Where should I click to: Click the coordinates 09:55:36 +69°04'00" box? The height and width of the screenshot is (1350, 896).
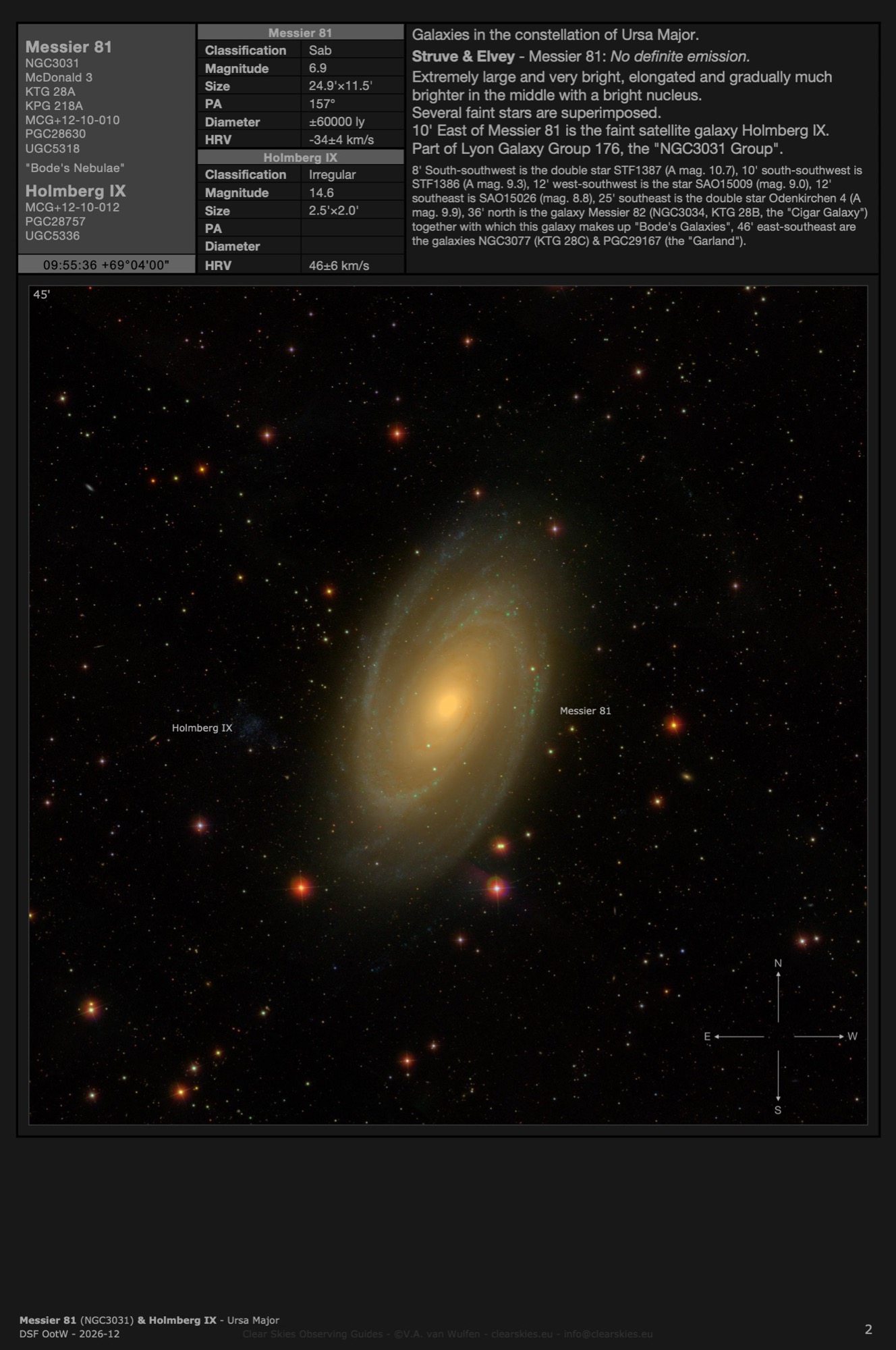pyautogui.click(x=106, y=265)
